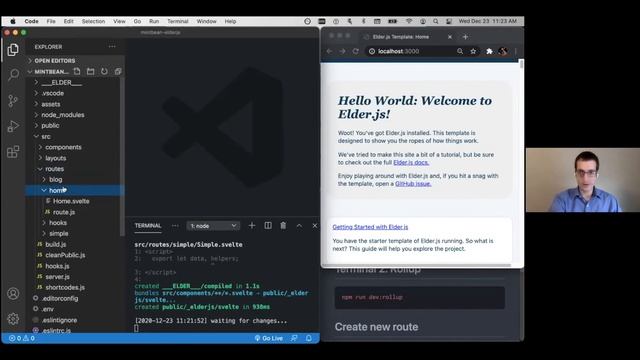
Task: Go back in the browser
Action: 329,51
